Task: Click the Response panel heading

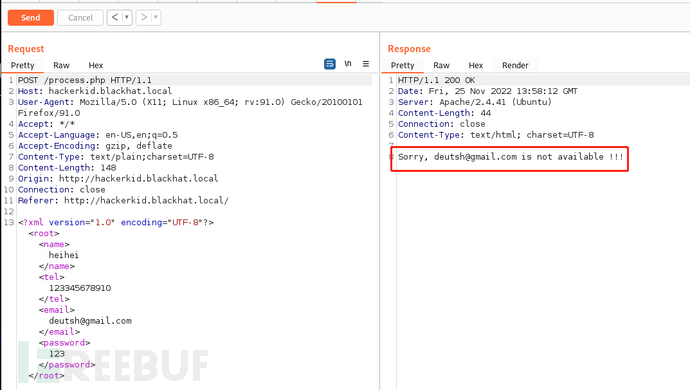Action: (409, 48)
